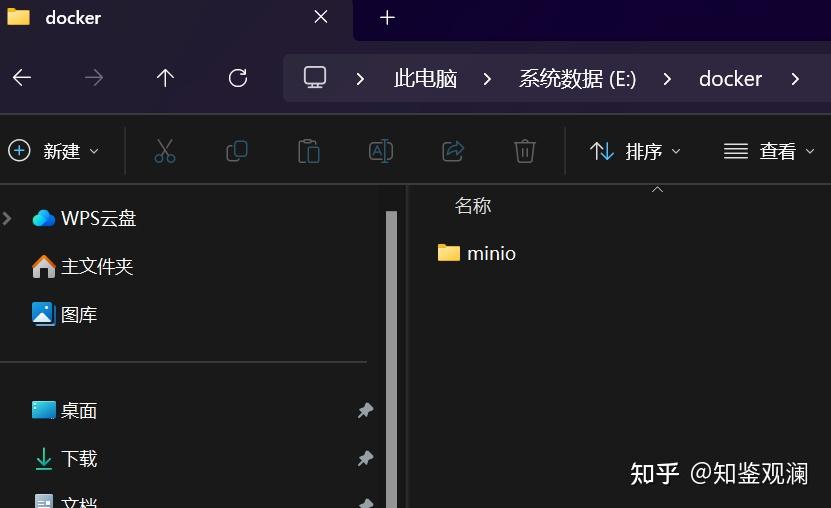Click the sidebar vertical scrollbar
831x508 pixels.
pyautogui.click(x=392, y=359)
